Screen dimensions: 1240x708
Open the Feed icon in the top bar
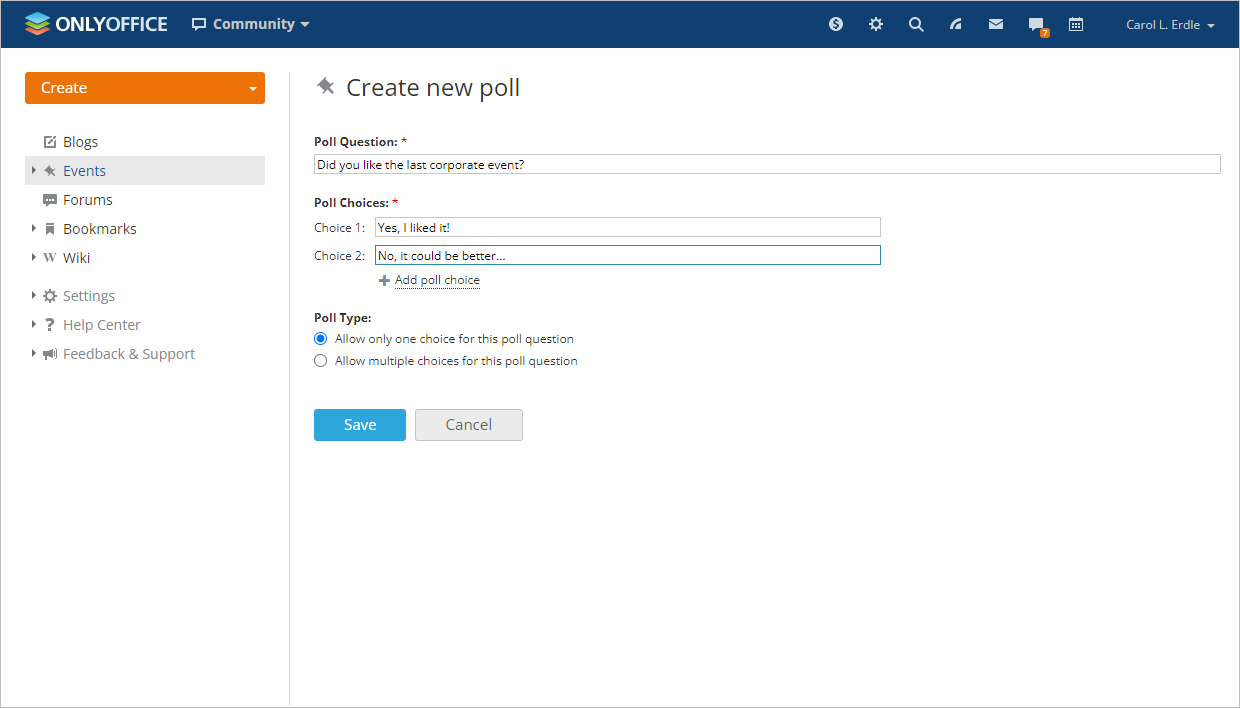(956, 23)
